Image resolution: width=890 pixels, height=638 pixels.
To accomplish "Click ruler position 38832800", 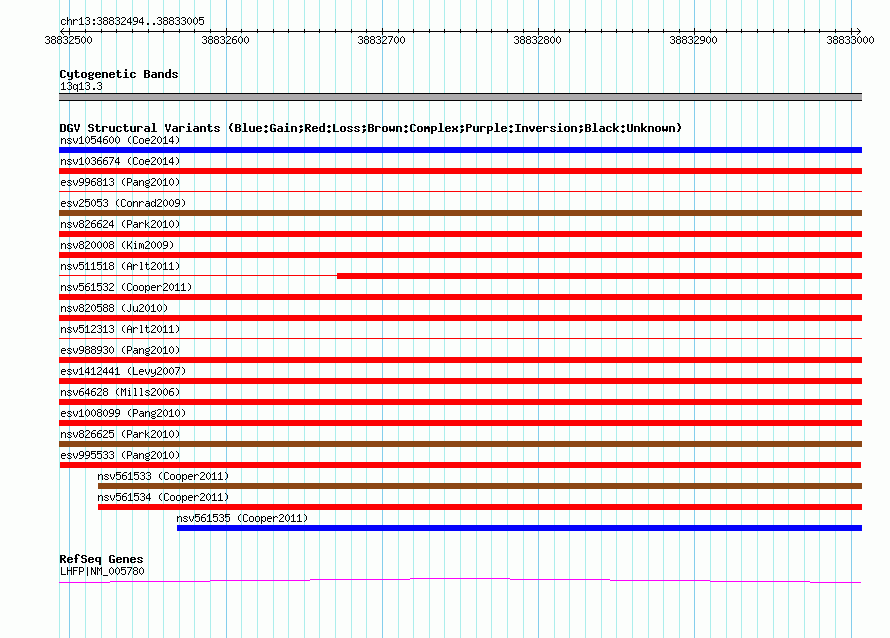I will [x=537, y=40].
